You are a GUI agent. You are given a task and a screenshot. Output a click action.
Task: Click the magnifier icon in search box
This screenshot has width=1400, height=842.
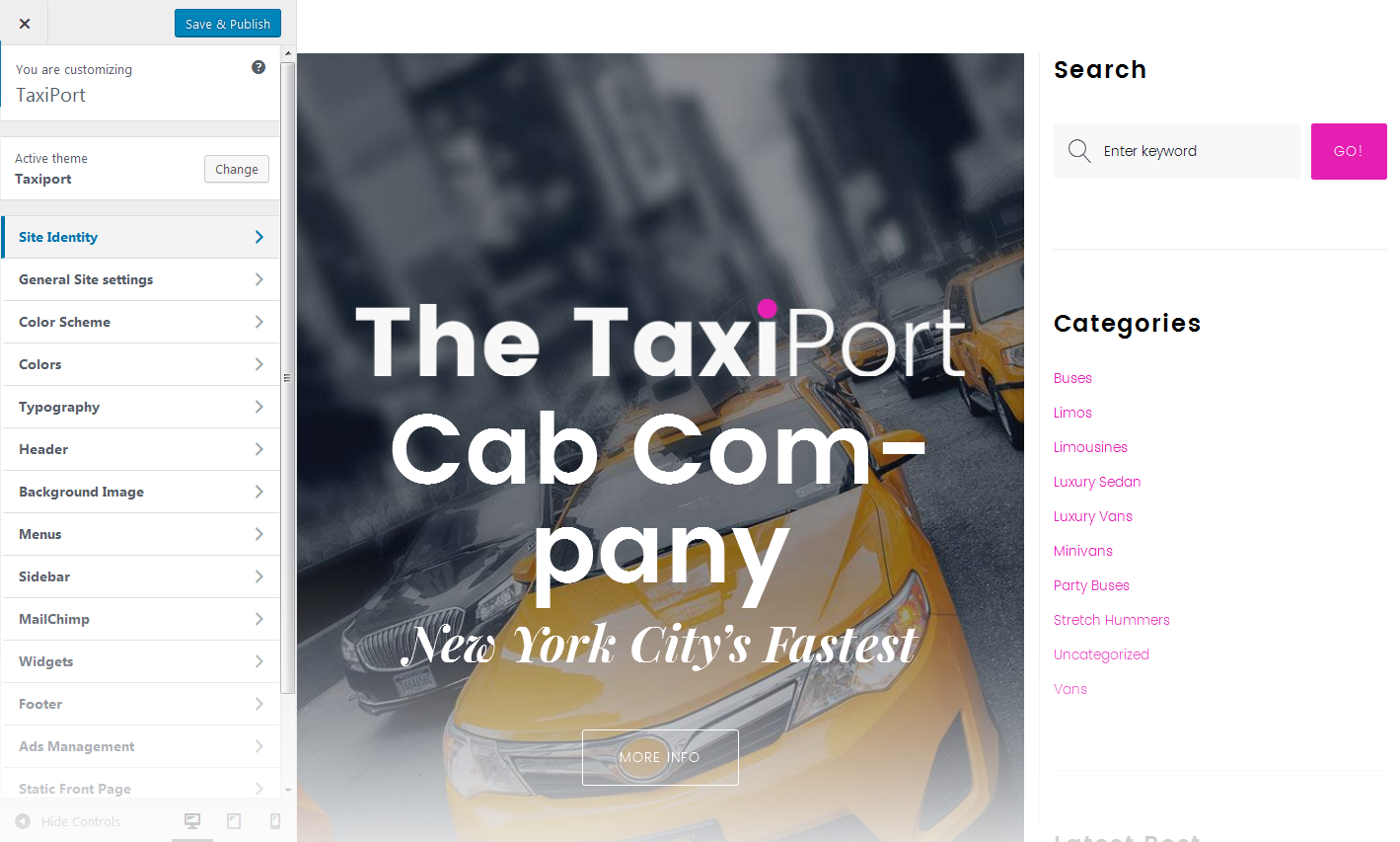[x=1079, y=151]
